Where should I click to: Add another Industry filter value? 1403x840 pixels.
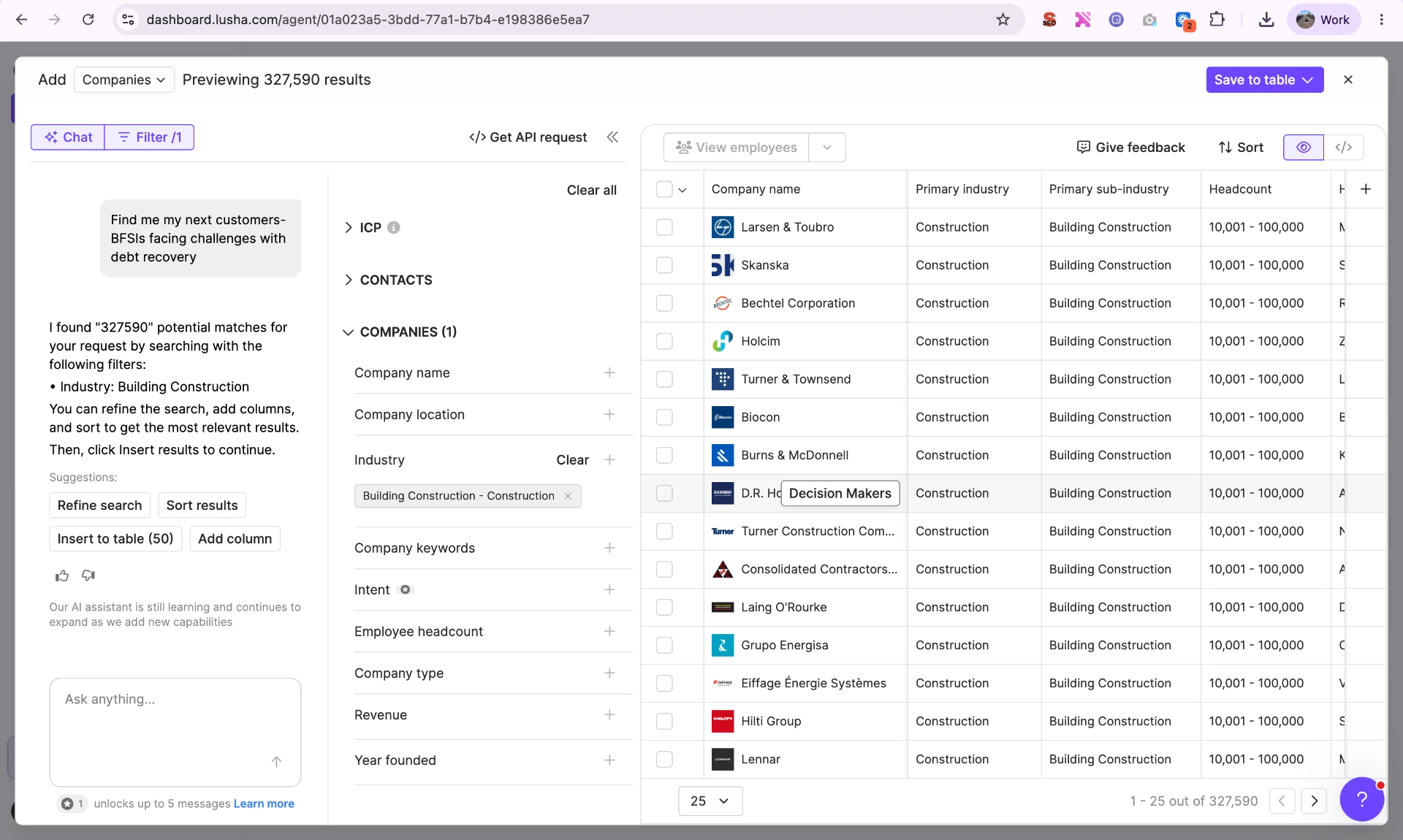pos(609,460)
